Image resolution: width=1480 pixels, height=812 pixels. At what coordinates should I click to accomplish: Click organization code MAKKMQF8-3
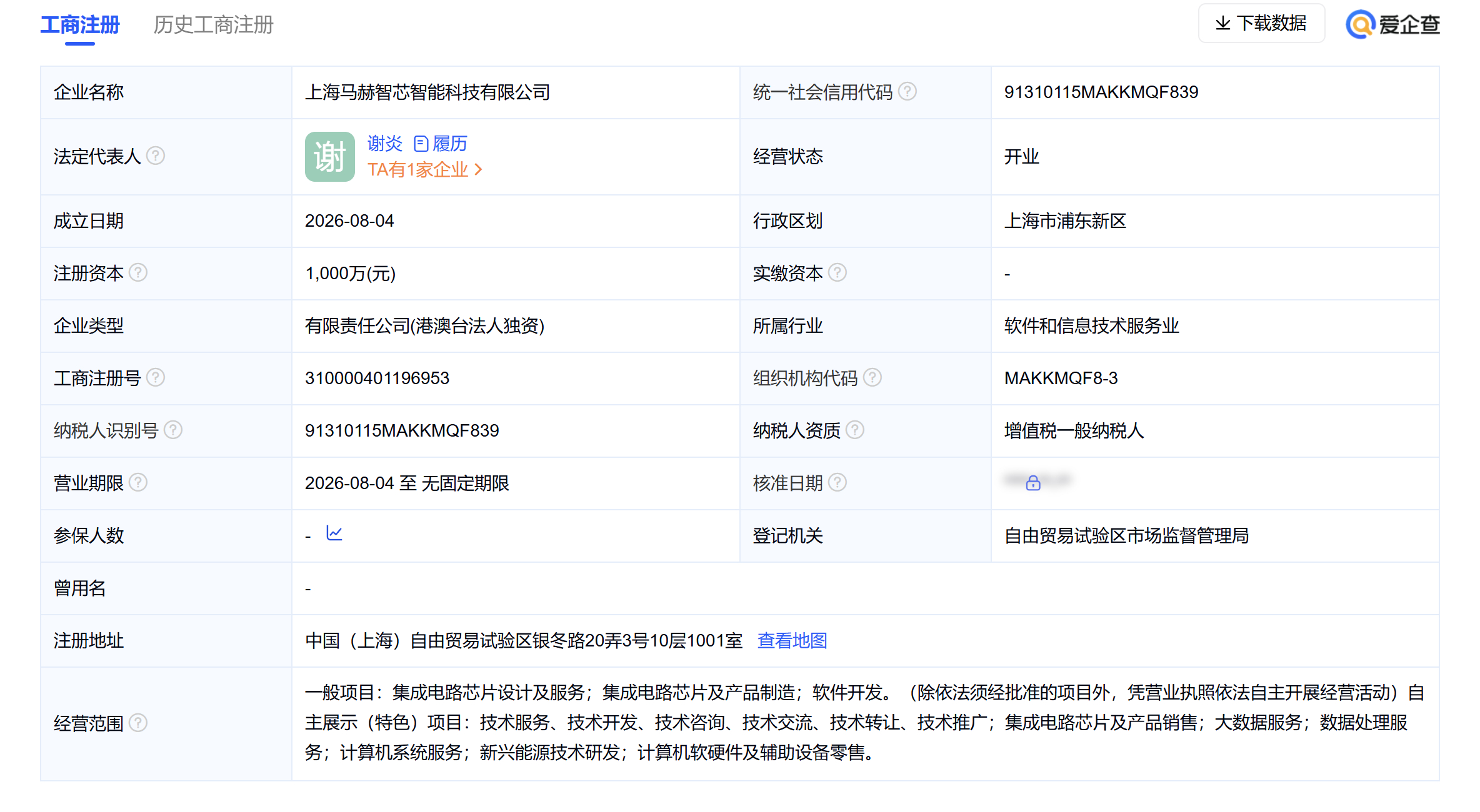coord(1061,379)
